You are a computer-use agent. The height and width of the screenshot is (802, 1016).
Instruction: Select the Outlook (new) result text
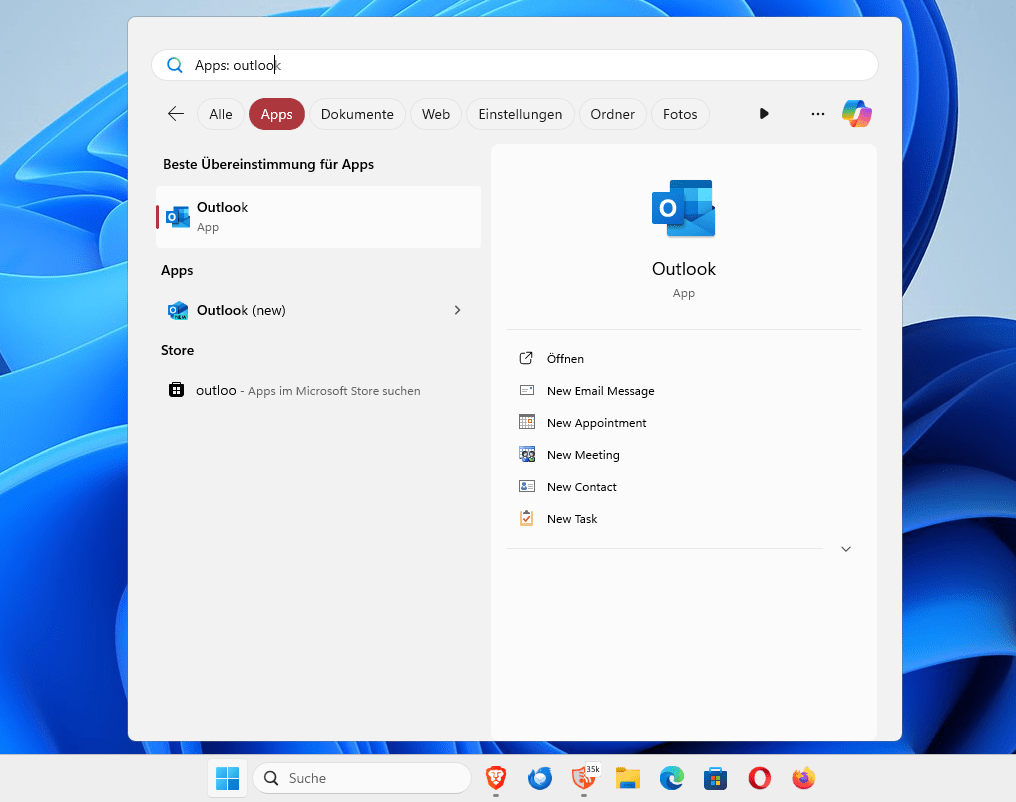click(x=241, y=310)
